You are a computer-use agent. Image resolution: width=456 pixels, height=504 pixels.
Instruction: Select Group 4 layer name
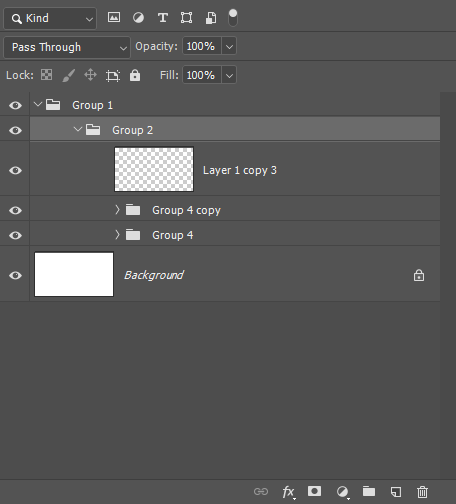(173, 235)
